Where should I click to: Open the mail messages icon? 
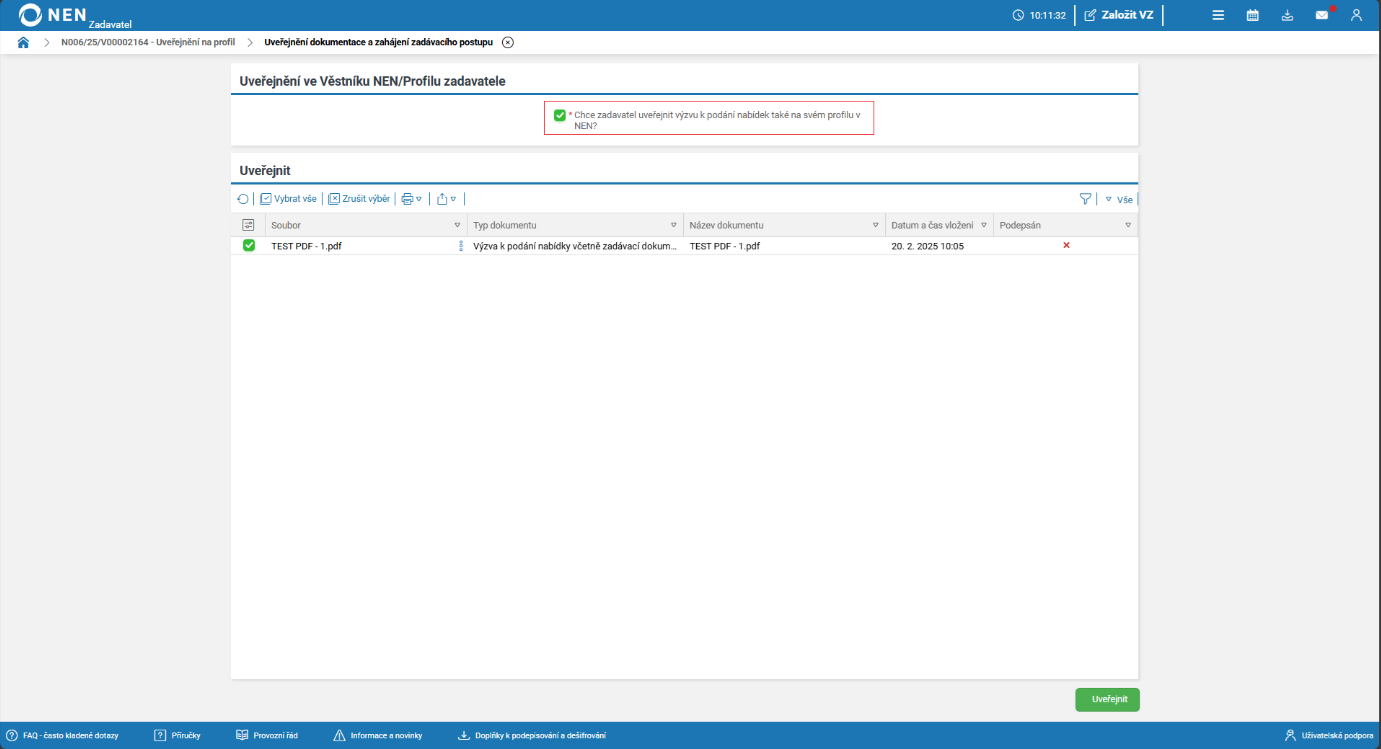1322,15
